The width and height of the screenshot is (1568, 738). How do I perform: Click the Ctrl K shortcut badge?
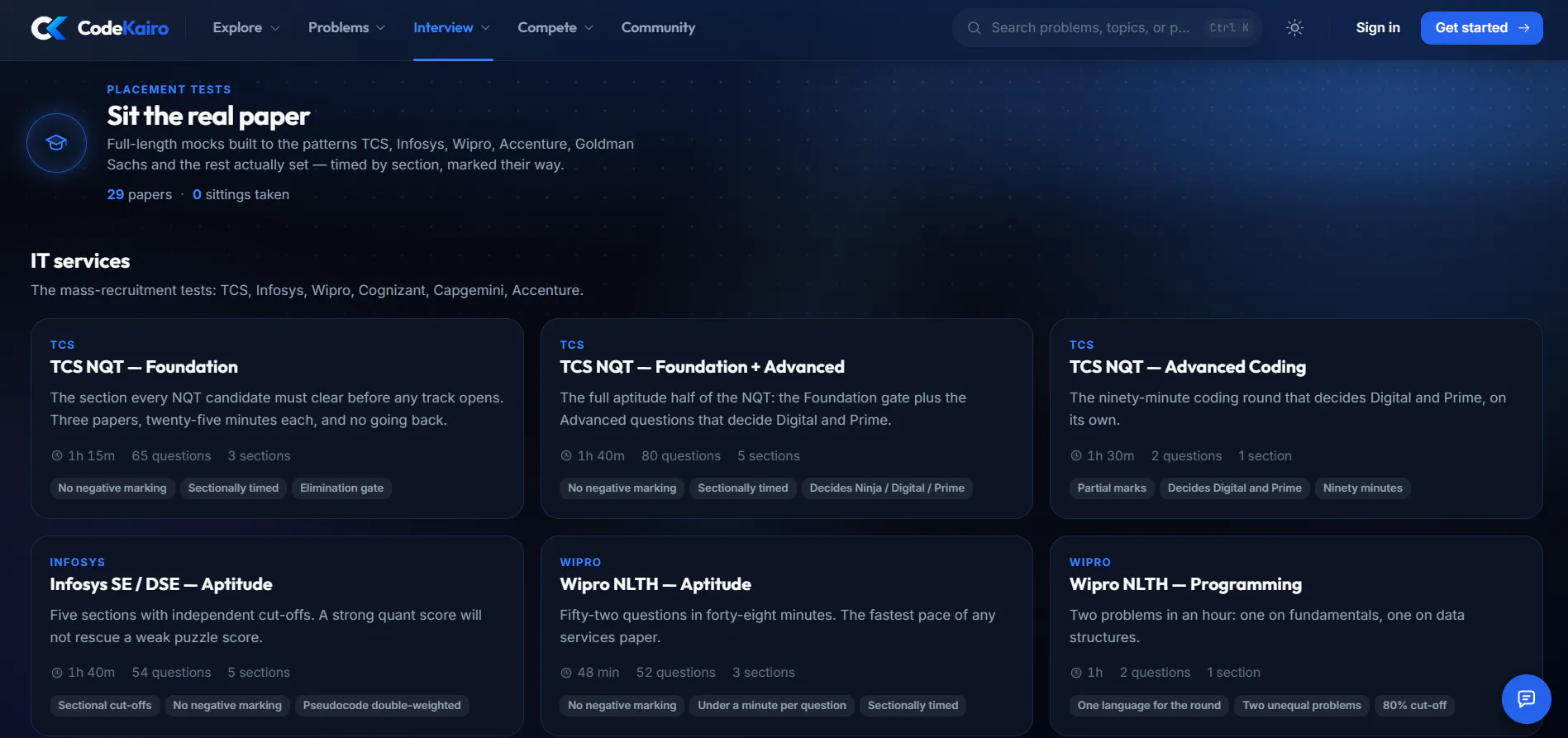[x=1229, y=28]
